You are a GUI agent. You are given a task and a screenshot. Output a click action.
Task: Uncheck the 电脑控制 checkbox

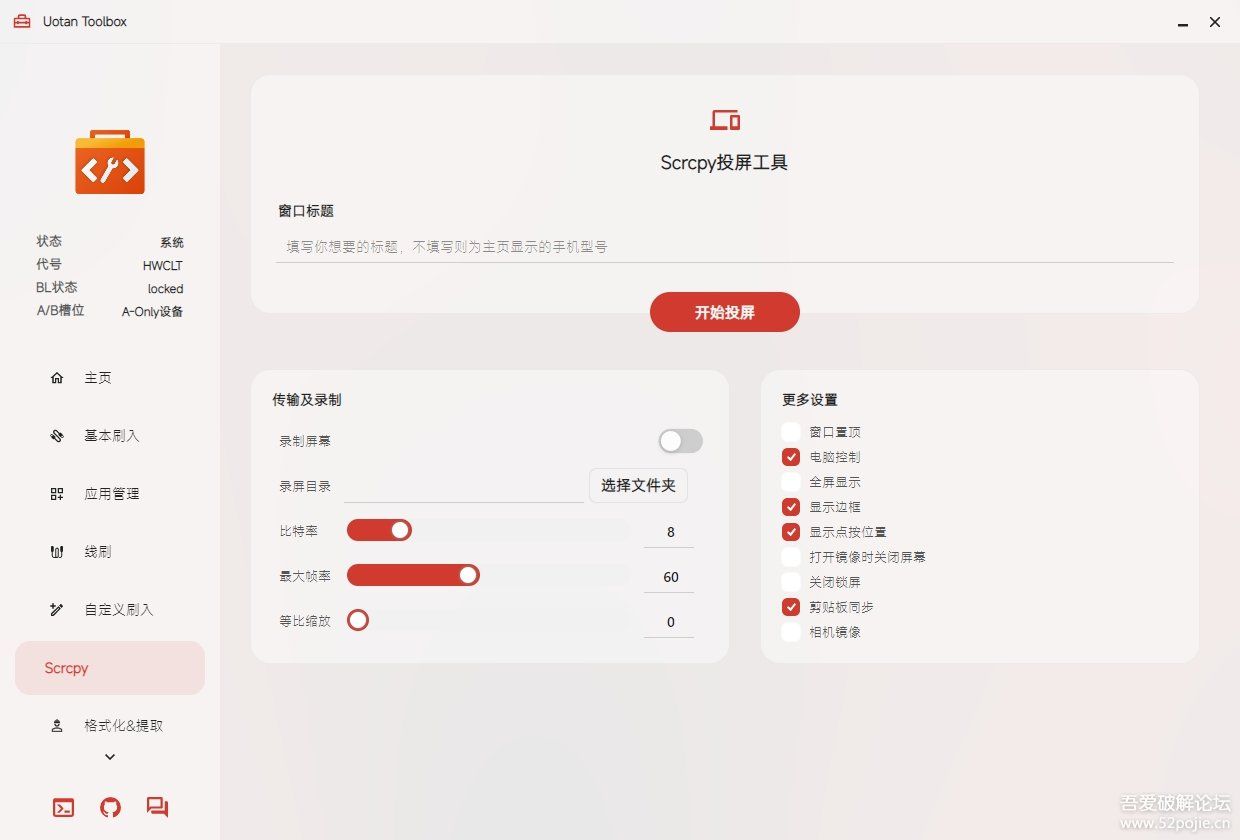pyautogui.click(x=791, y=457)
